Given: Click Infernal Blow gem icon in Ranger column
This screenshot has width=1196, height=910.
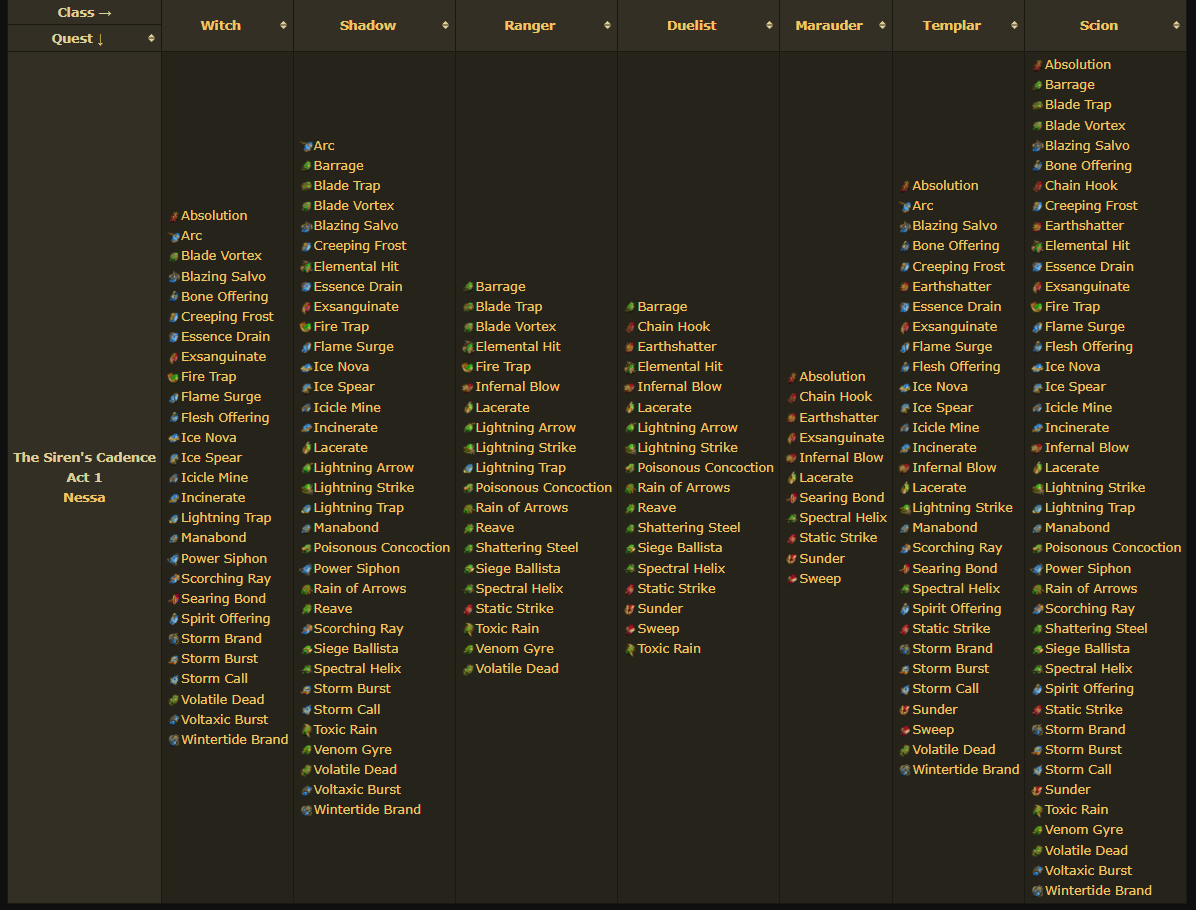Looking at the screenshot, I should point(468,387).
